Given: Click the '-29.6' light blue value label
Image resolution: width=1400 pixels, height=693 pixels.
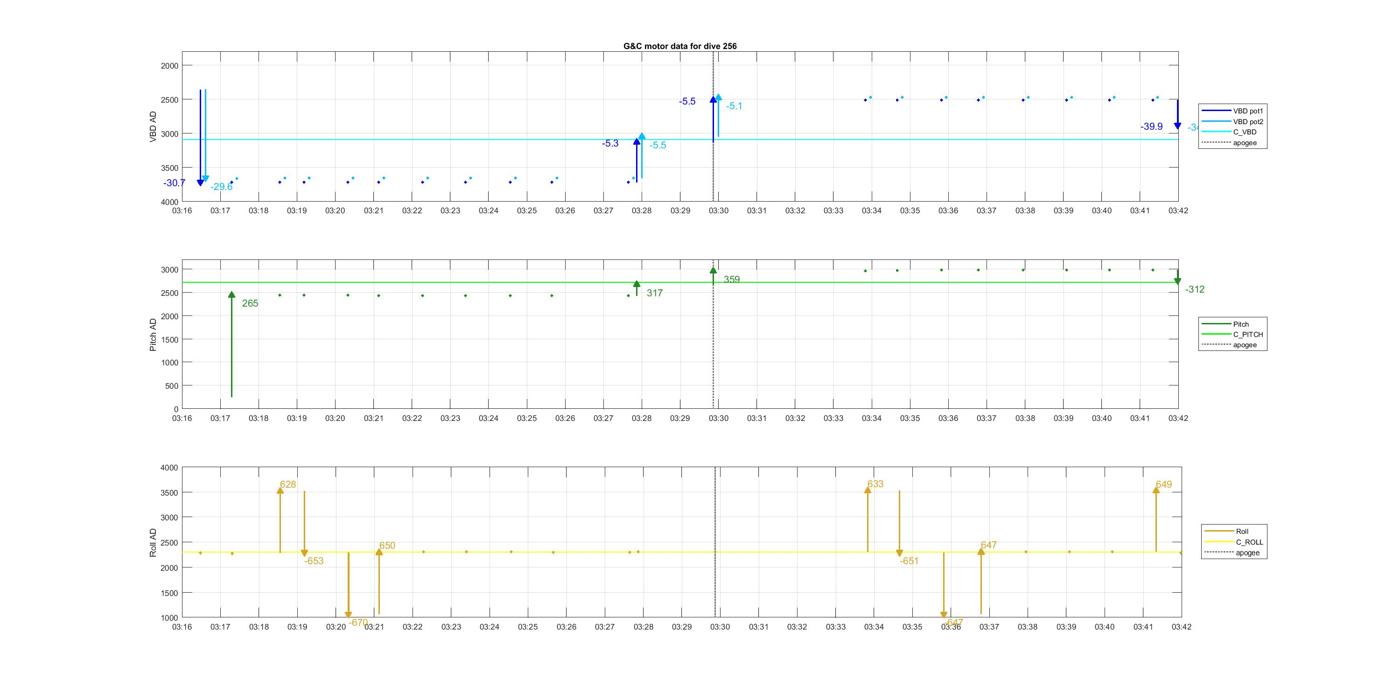Looking at the screenshot, I should click(x=221, y=187).
